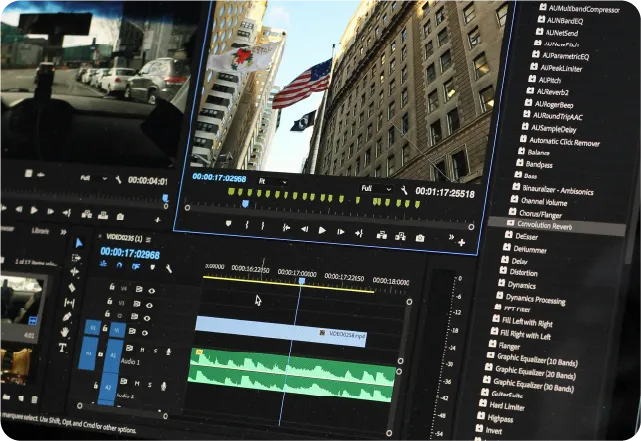
Task: Click the blue playhead on timeline ruler
Action: click(x=300, y=281)
